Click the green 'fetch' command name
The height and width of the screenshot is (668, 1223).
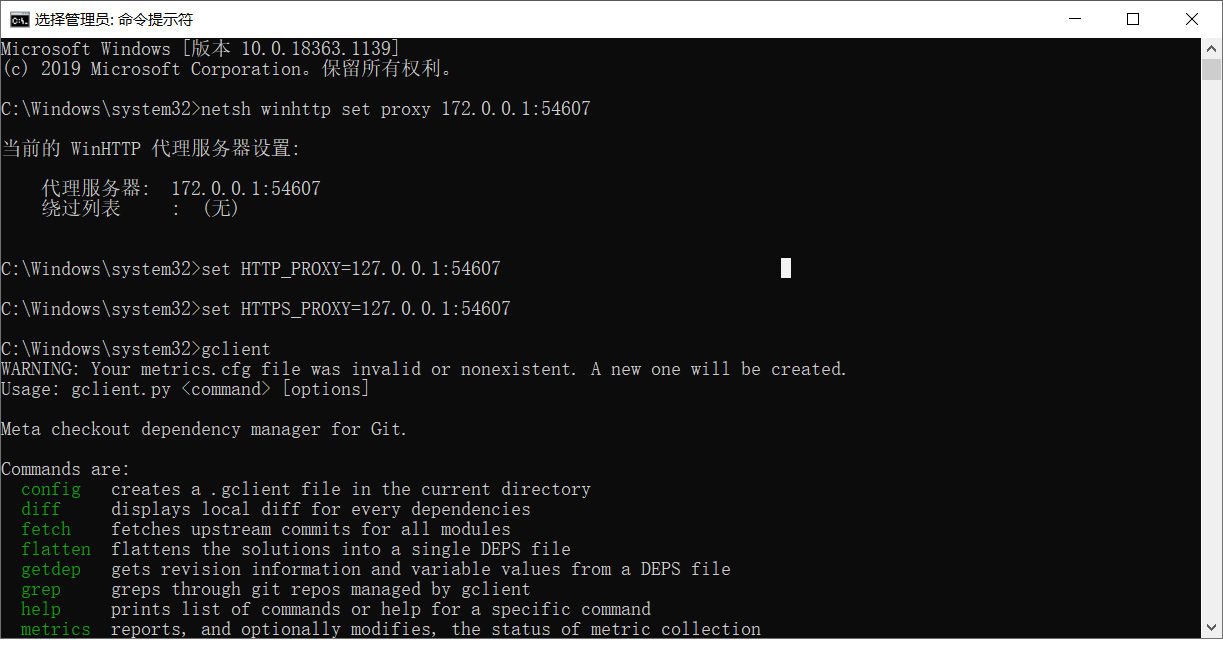(46, 529)
